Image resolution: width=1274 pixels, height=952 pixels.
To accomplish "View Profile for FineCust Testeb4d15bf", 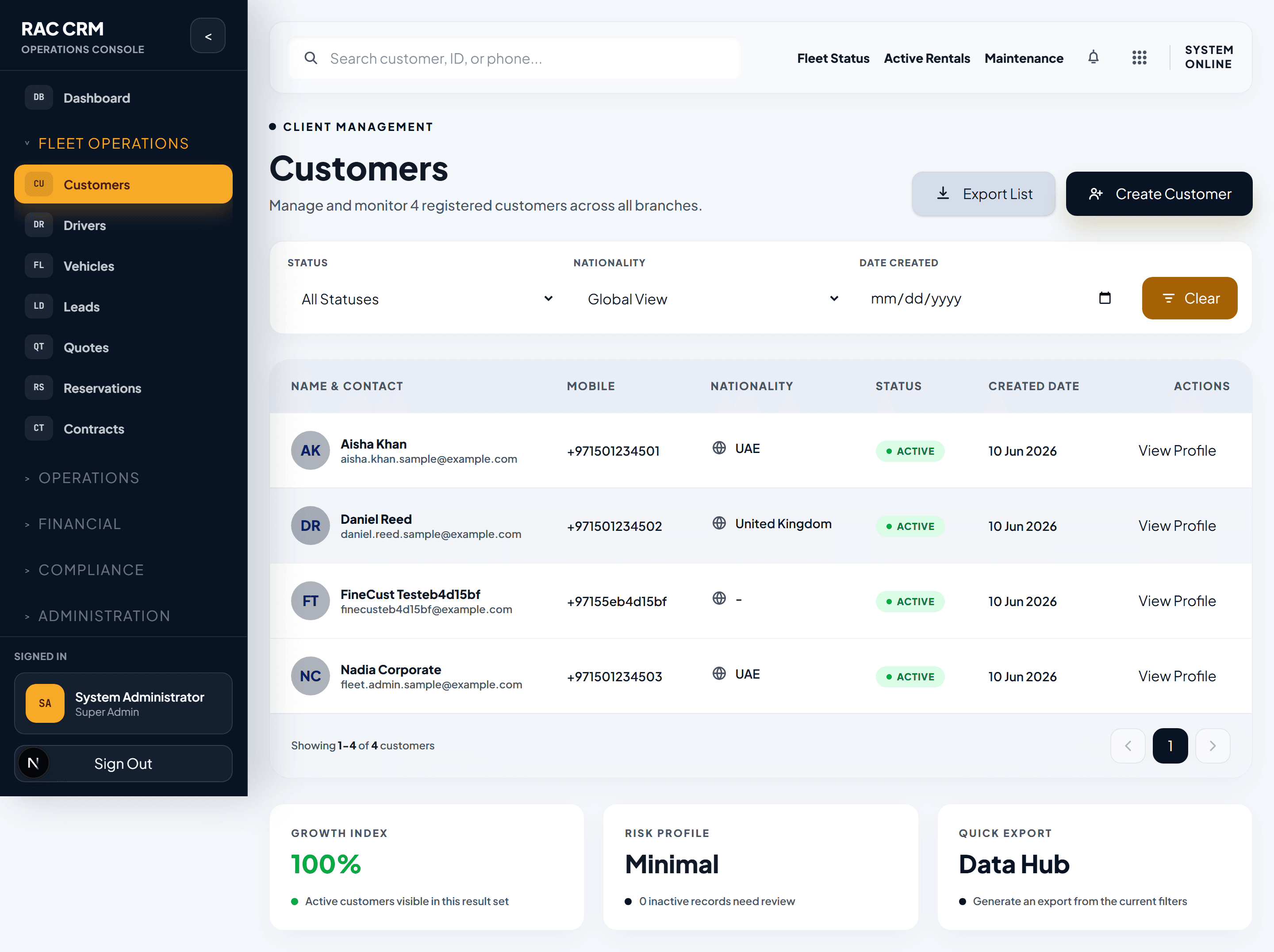I will click(1177, 601).
